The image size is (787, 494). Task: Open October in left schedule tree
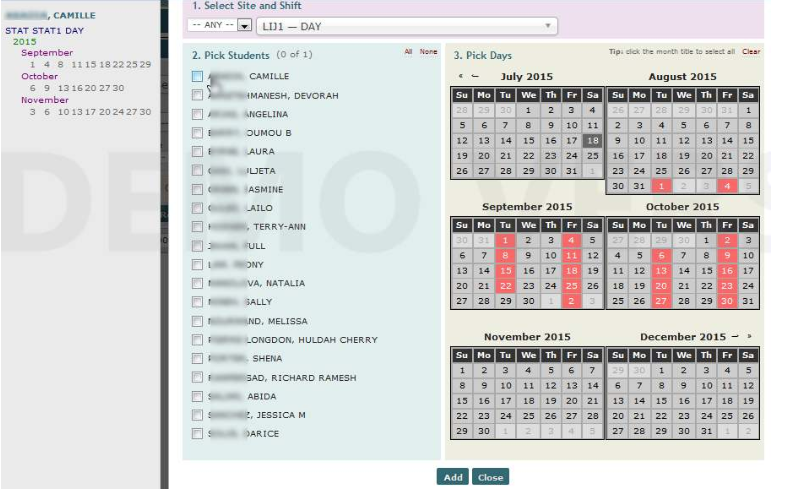pyautogui.click(x=40, y=76)
